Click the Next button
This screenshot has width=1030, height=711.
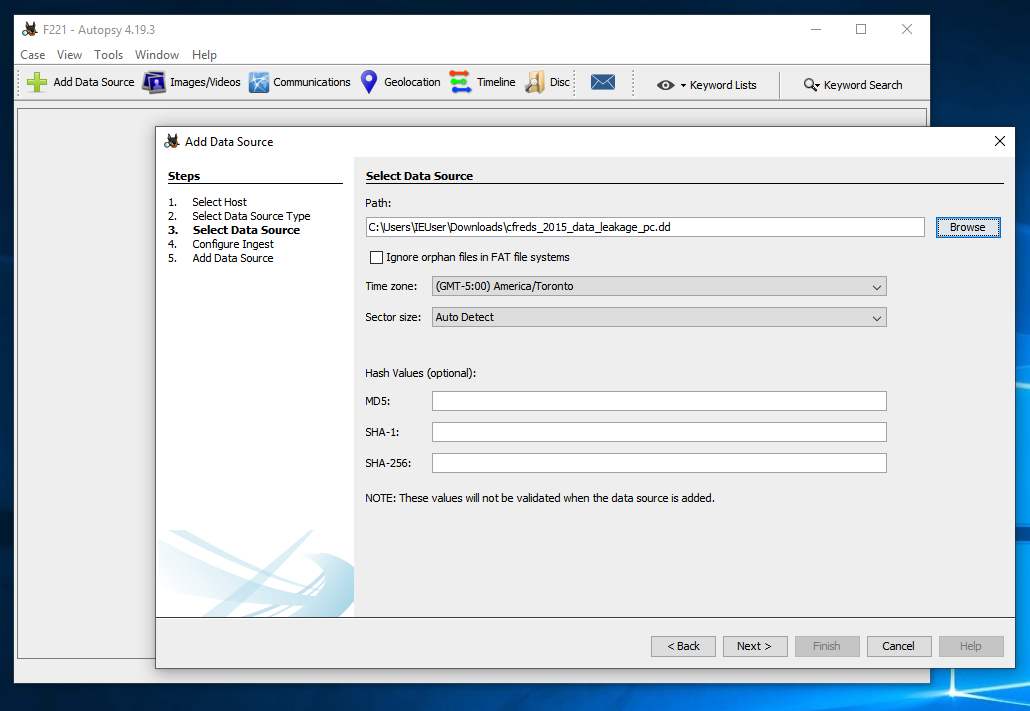point(755,647)
